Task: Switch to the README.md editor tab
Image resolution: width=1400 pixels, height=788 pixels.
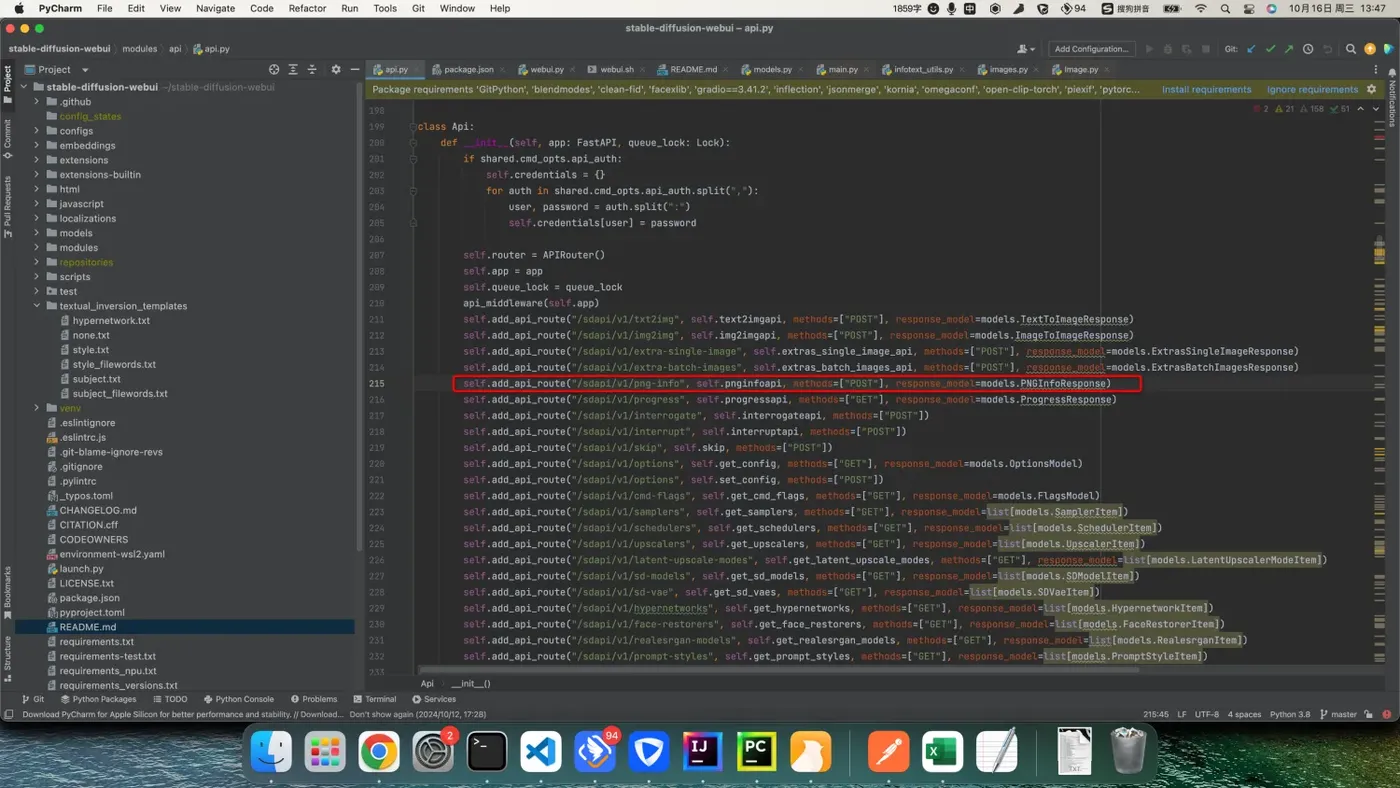Action: pos(693,69)
